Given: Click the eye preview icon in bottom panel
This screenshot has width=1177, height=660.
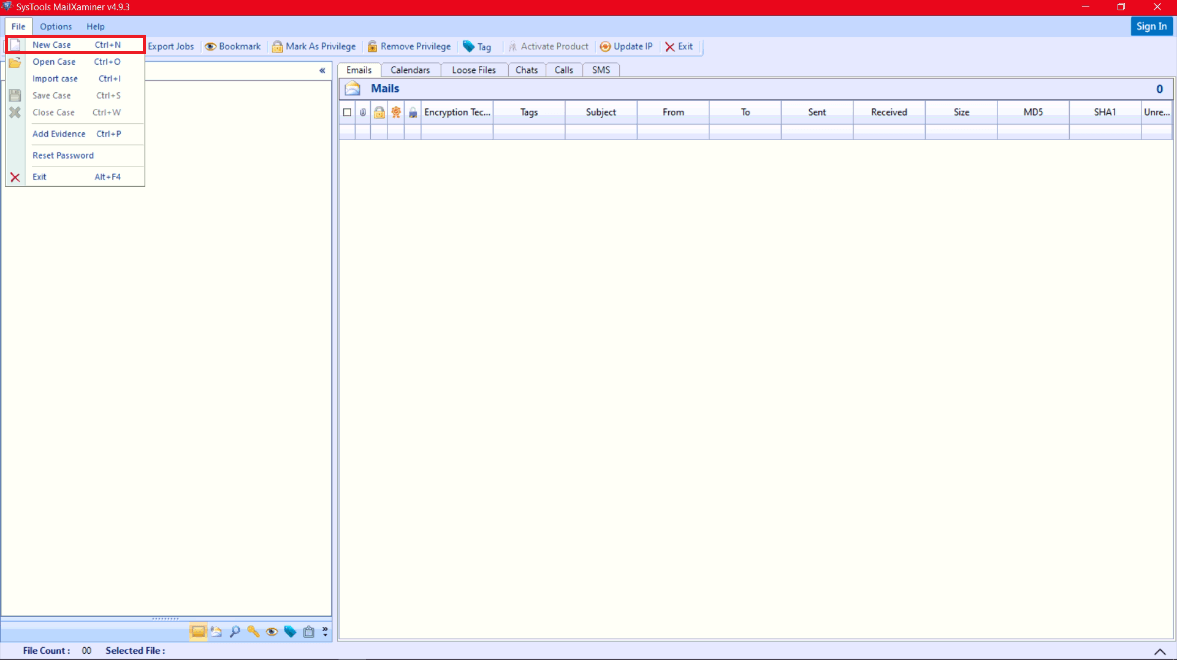Looking at the screenshot, I should click(x=271, y=631).
